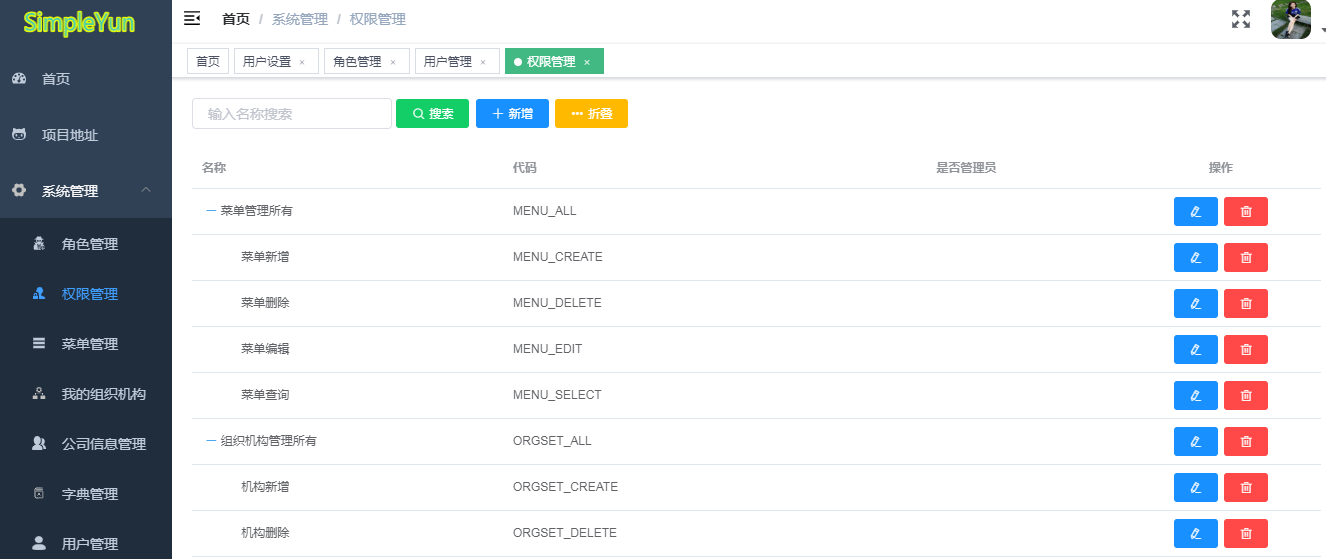Edit the MENU_DELETE row
Viewport: 1326px width, 559px height.
(x=1196, y=303)
